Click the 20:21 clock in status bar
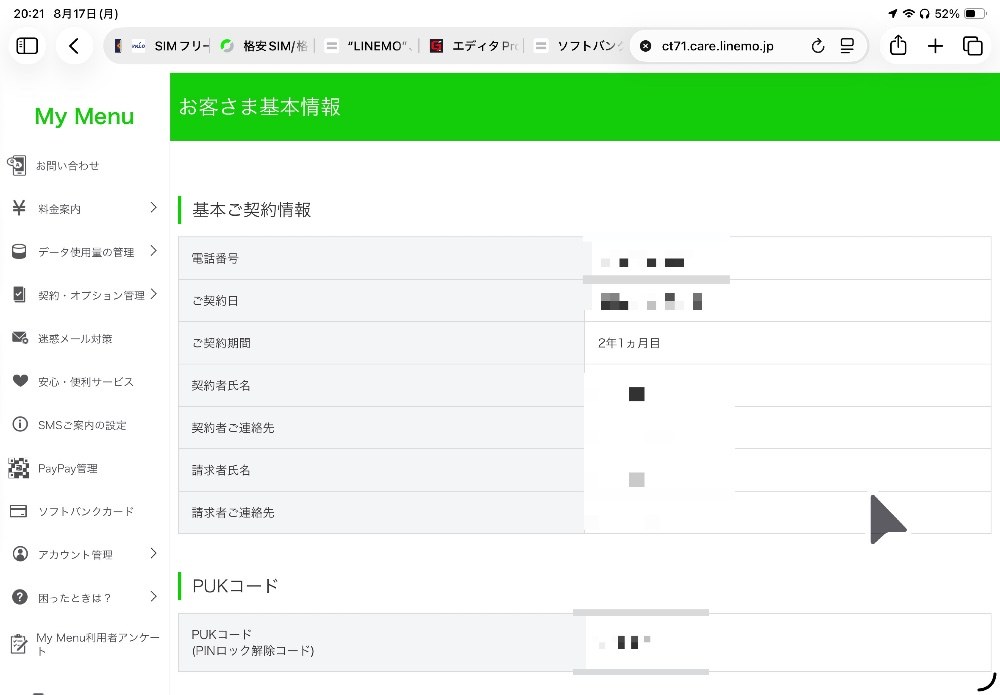 [29, 13]
